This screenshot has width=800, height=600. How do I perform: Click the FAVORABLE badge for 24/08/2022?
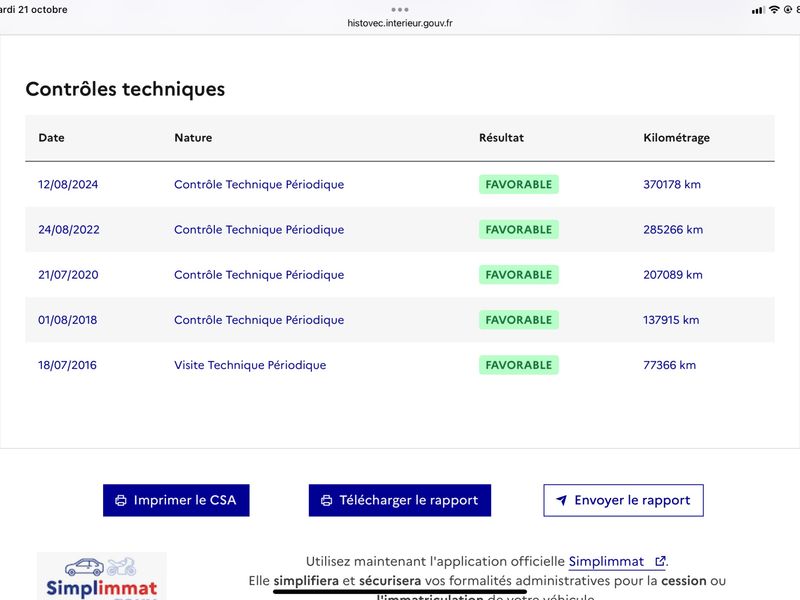coord(519,230)
